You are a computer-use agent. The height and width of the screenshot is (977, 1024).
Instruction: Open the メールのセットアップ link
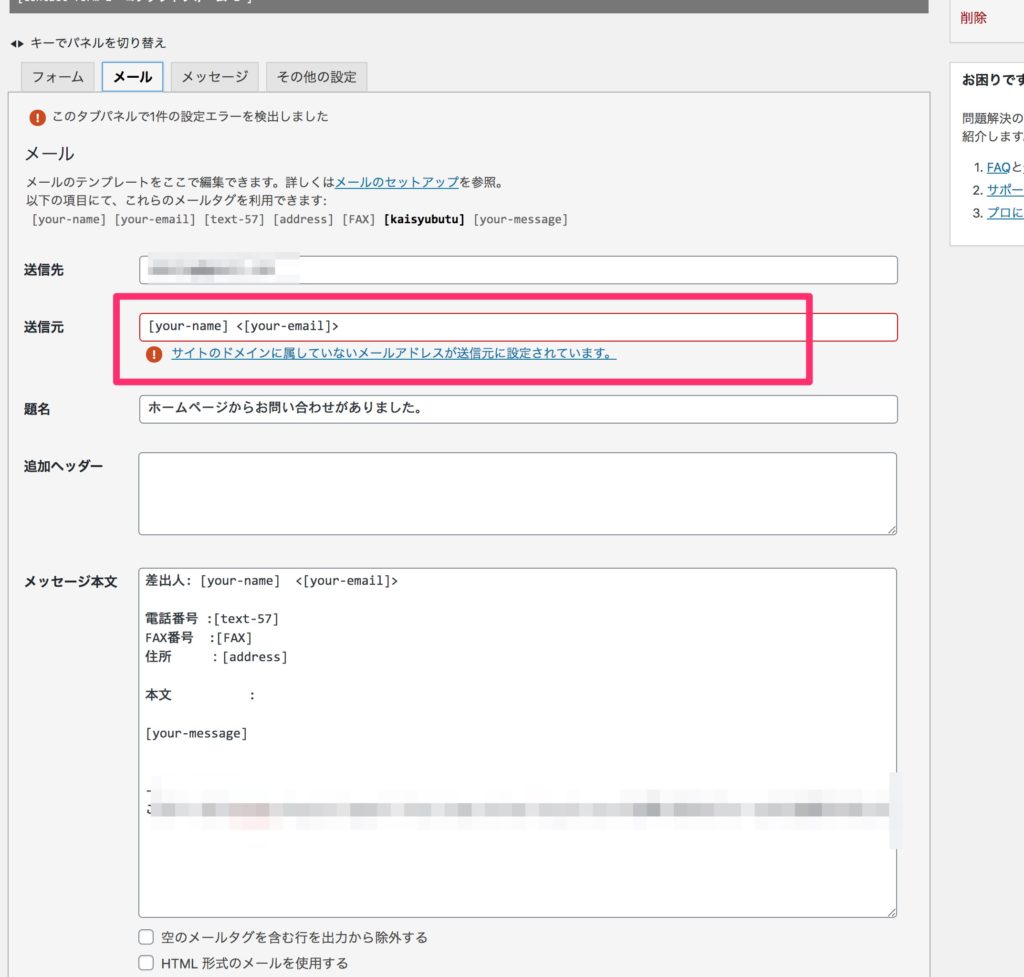pos(397,182)
